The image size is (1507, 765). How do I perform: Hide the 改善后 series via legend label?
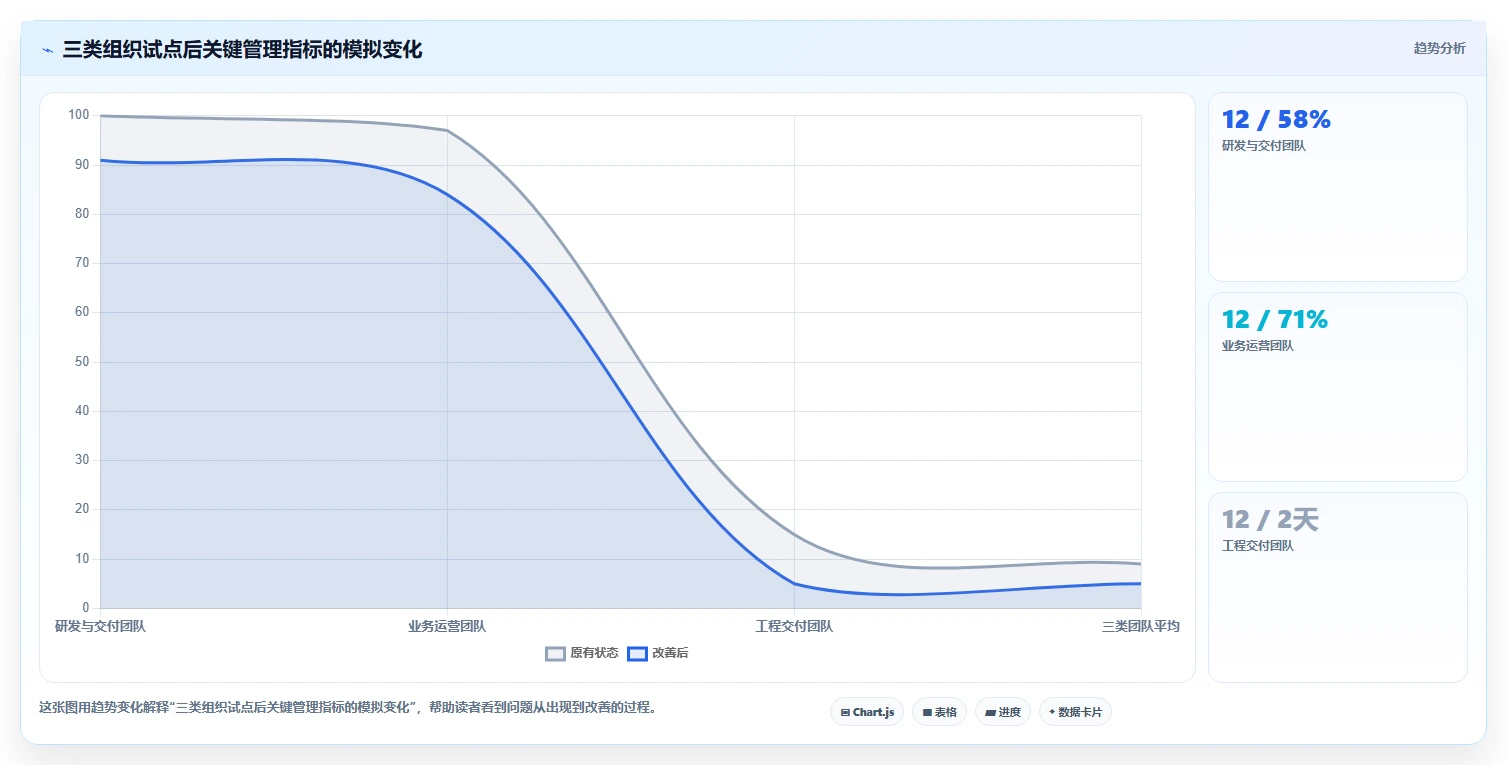pyautogui.click(x=670, y=653)
